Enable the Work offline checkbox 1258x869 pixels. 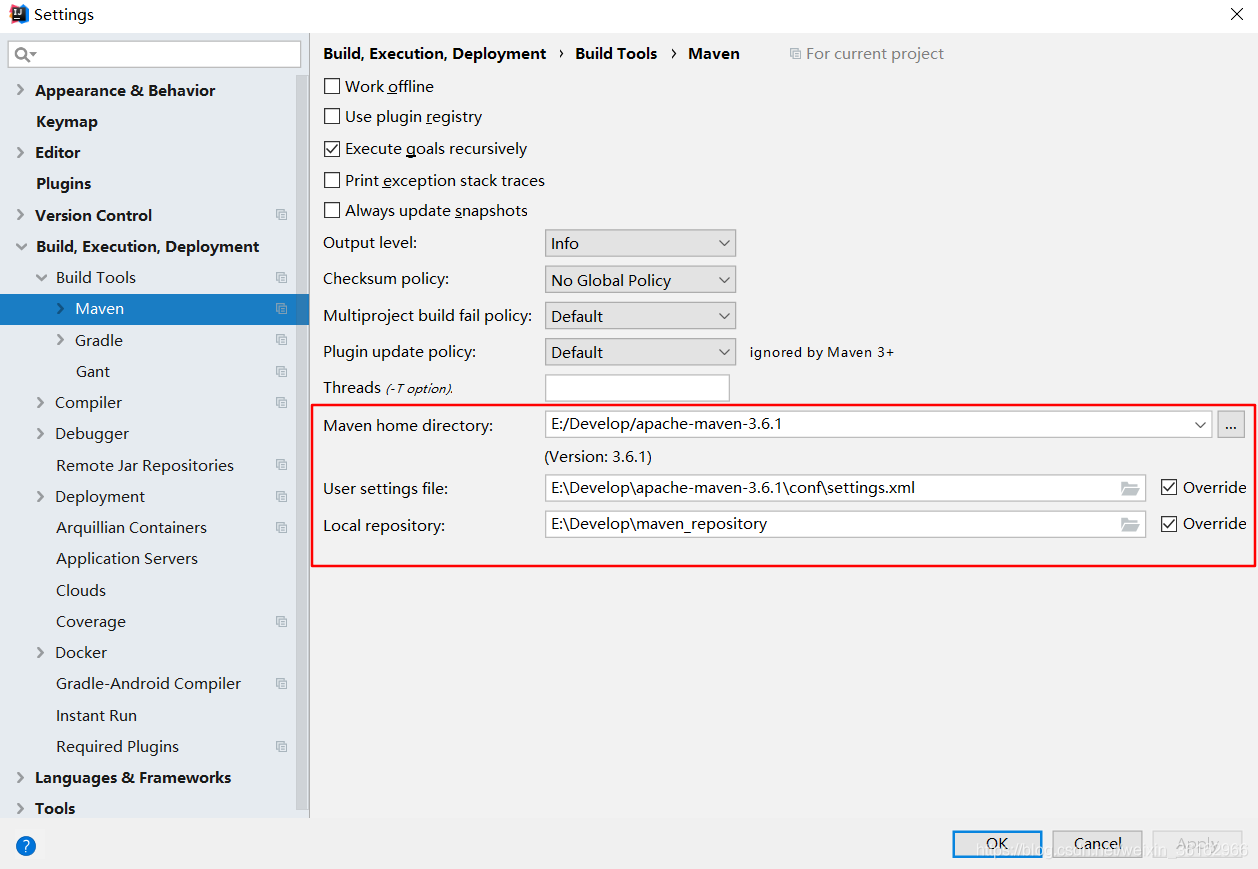332,86
